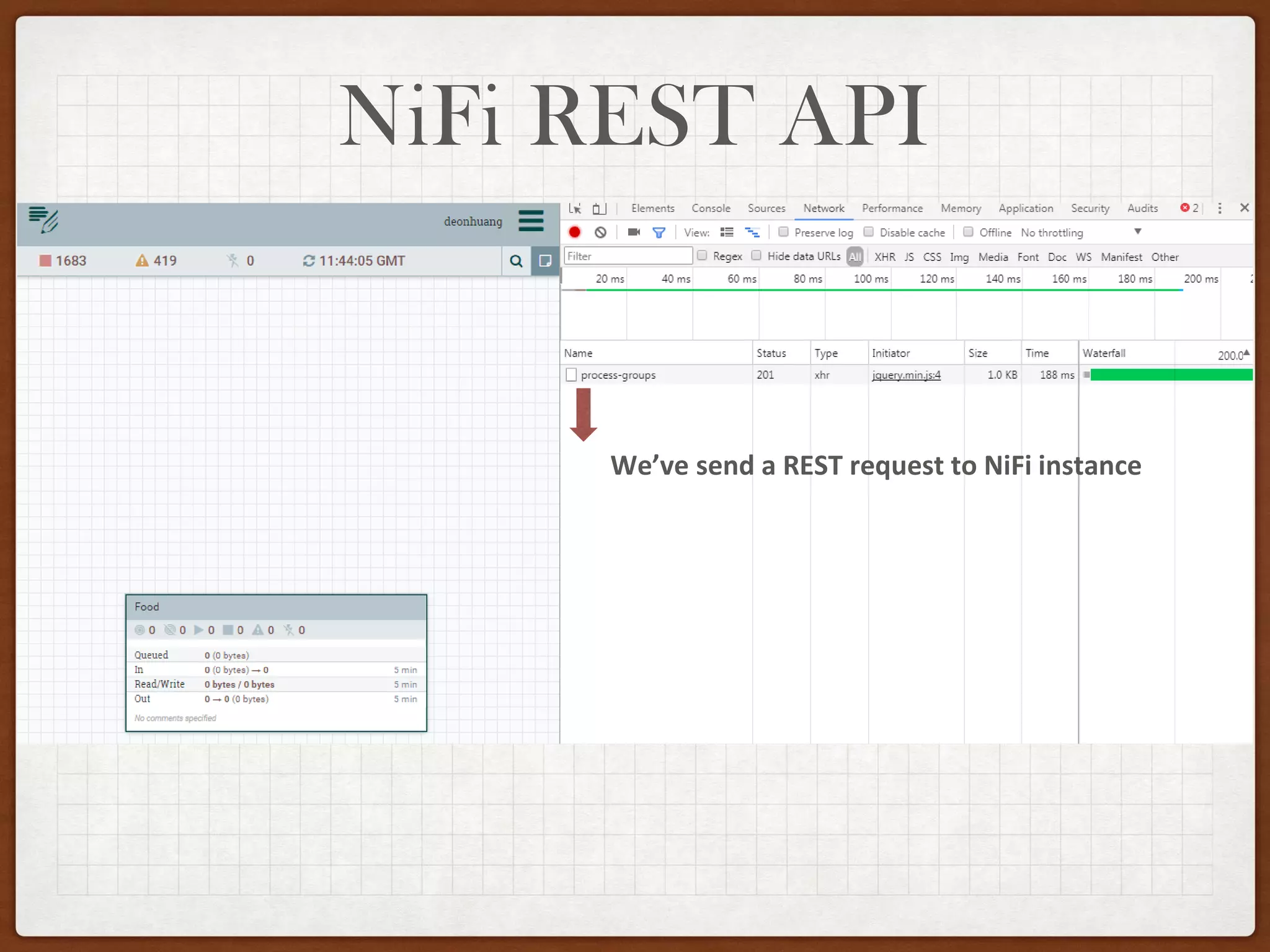The height and width of the screenshot is (952, 1270).
Task: Click the invalid components warning icon
Action: click(142, 260)
